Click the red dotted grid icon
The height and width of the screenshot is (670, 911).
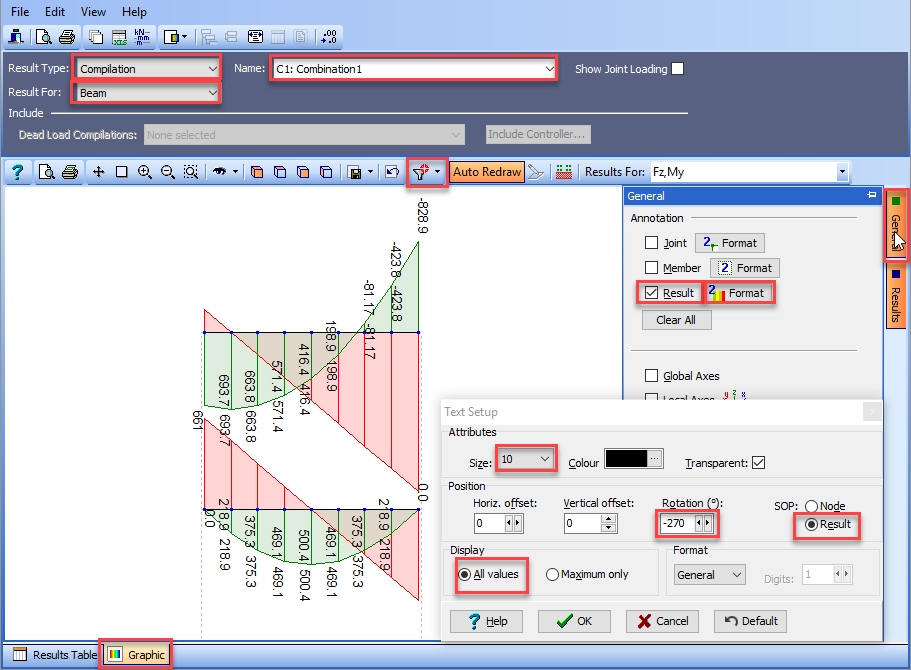(x=564, y=172)
